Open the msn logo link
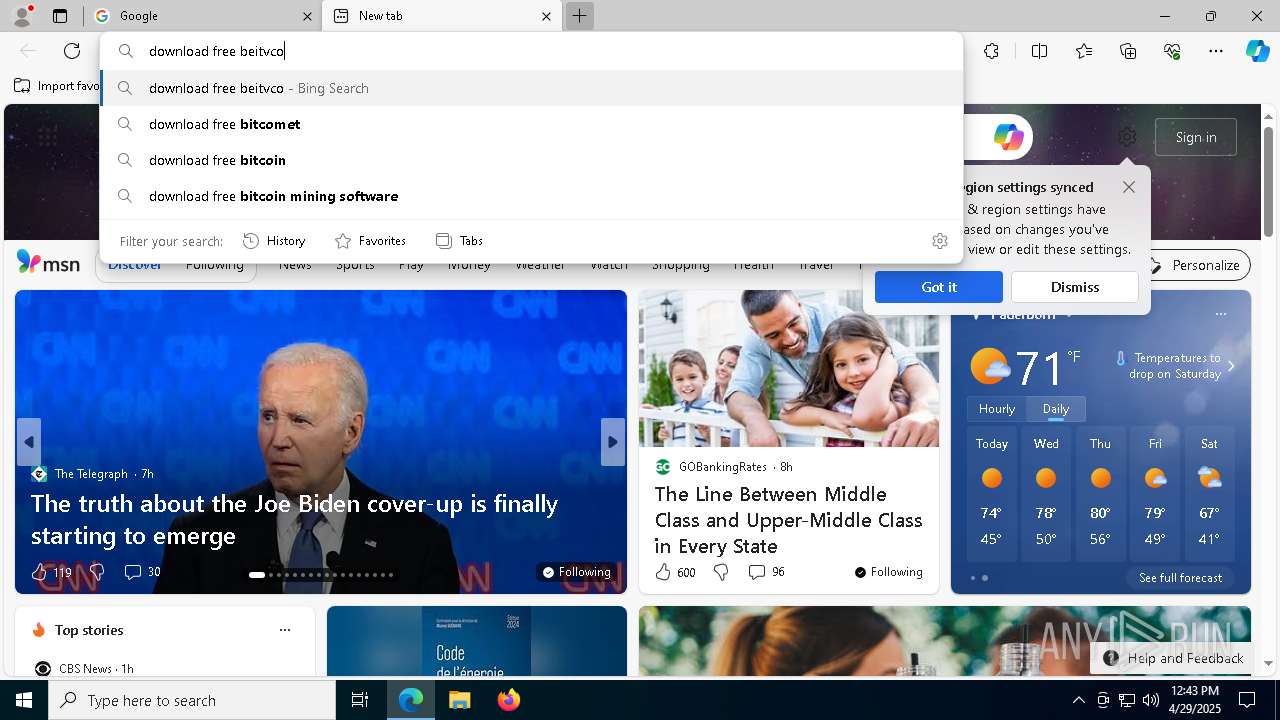This screenshot has height=720, width=1280. (x=48, y=263)
